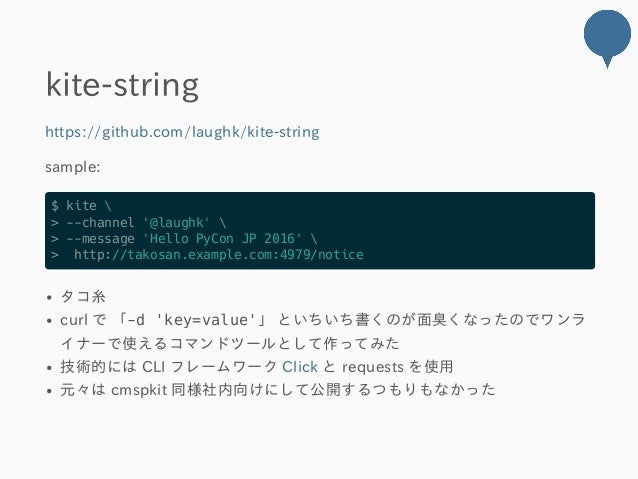
Task: Click the kite-string slide title
Action: tap(122, 85)
